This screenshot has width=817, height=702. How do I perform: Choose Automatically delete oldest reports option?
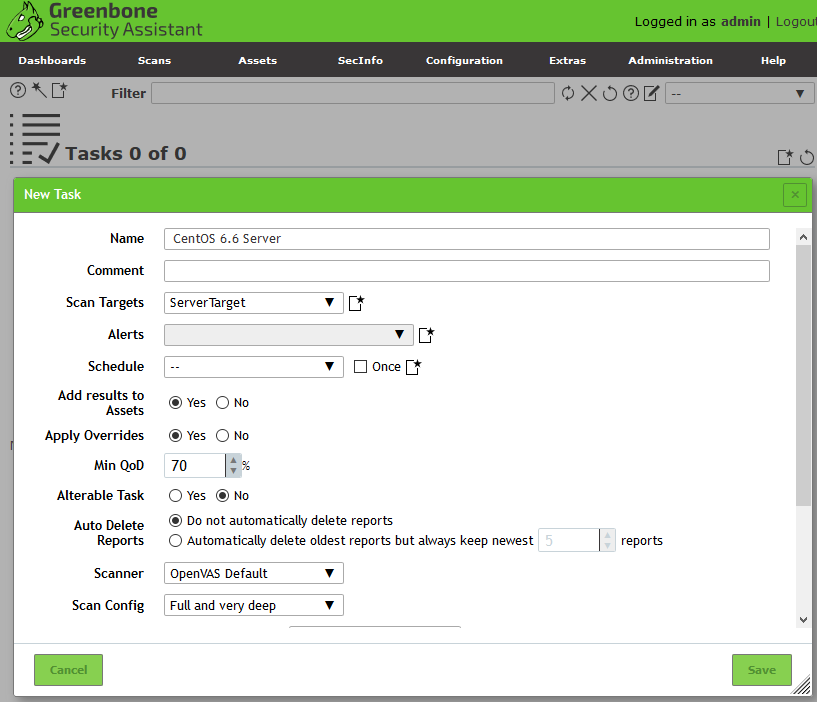coord(176,541)
